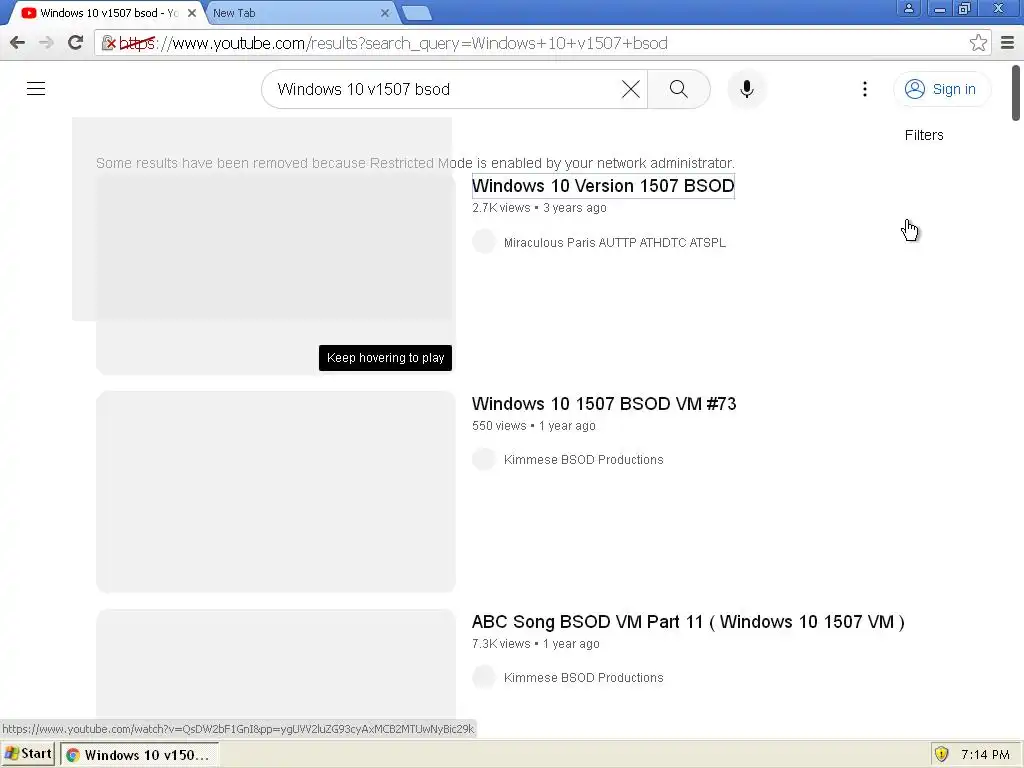Go back using browser back arrow
The image size is (1024, 768).
coord(17,43)
